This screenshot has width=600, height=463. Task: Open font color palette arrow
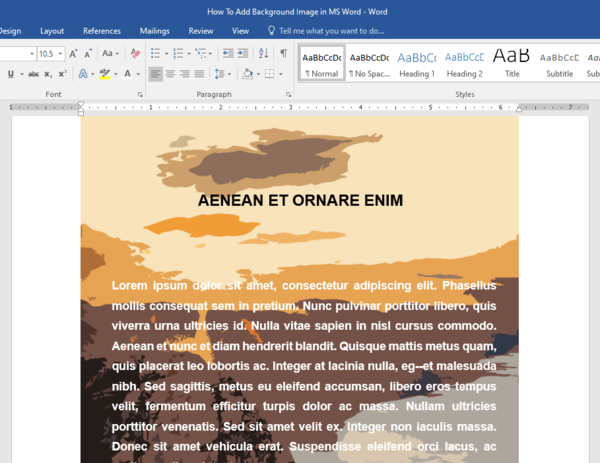point(138,74)
